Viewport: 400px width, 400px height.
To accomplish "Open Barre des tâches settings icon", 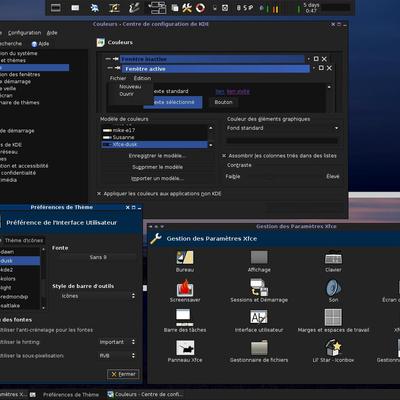I will tap(185, 317).
